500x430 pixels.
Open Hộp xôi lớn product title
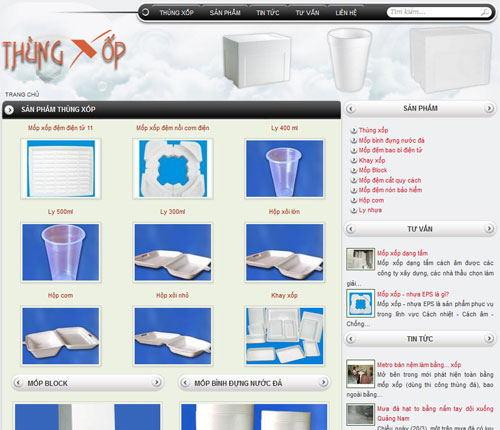point(284,212)
